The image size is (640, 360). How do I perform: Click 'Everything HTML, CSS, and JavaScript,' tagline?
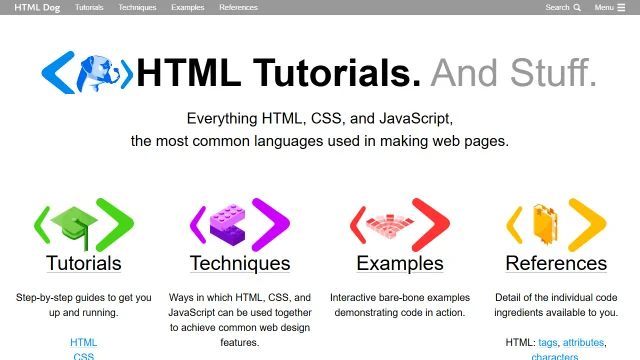coord(320,118)
